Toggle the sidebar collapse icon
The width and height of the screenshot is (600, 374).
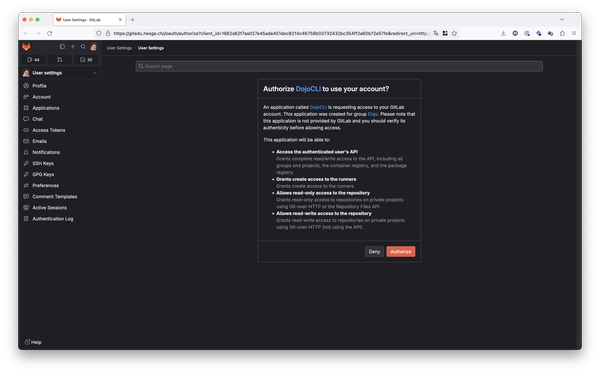click(62, 47)
